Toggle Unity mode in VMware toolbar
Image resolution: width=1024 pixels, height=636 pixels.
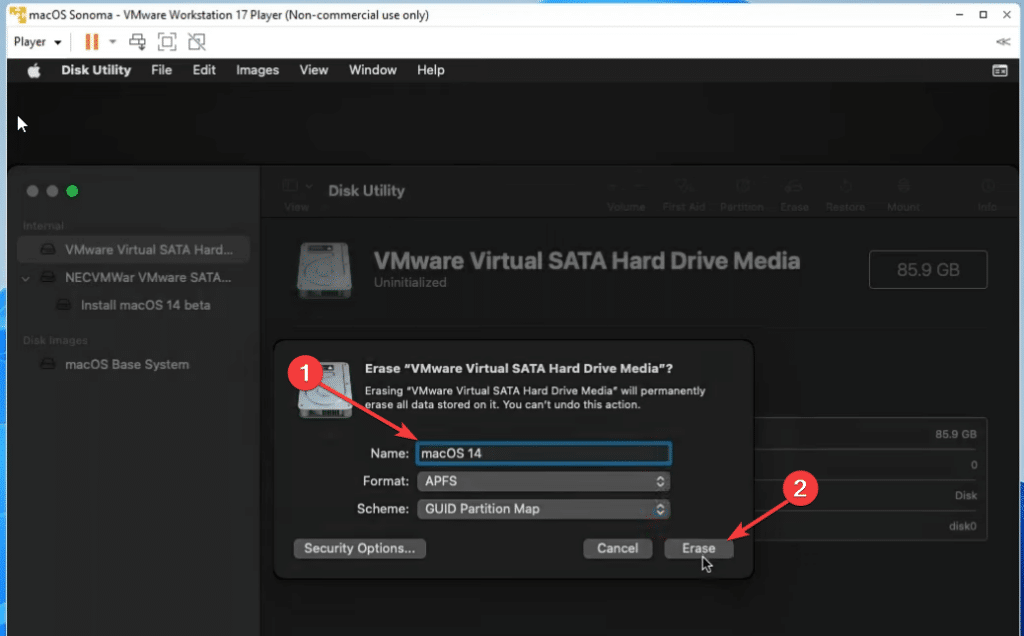click(x=197, y=42)
